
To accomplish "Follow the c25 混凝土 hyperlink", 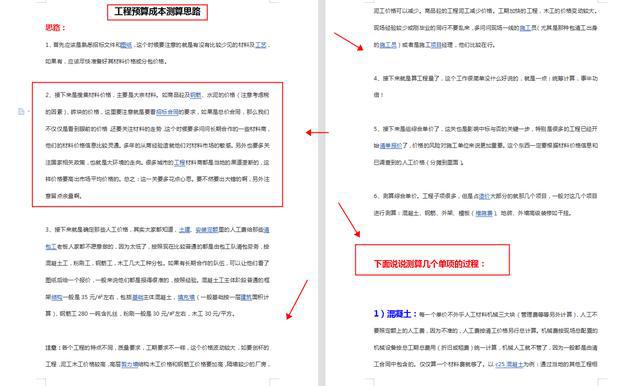I will (509, 364).
